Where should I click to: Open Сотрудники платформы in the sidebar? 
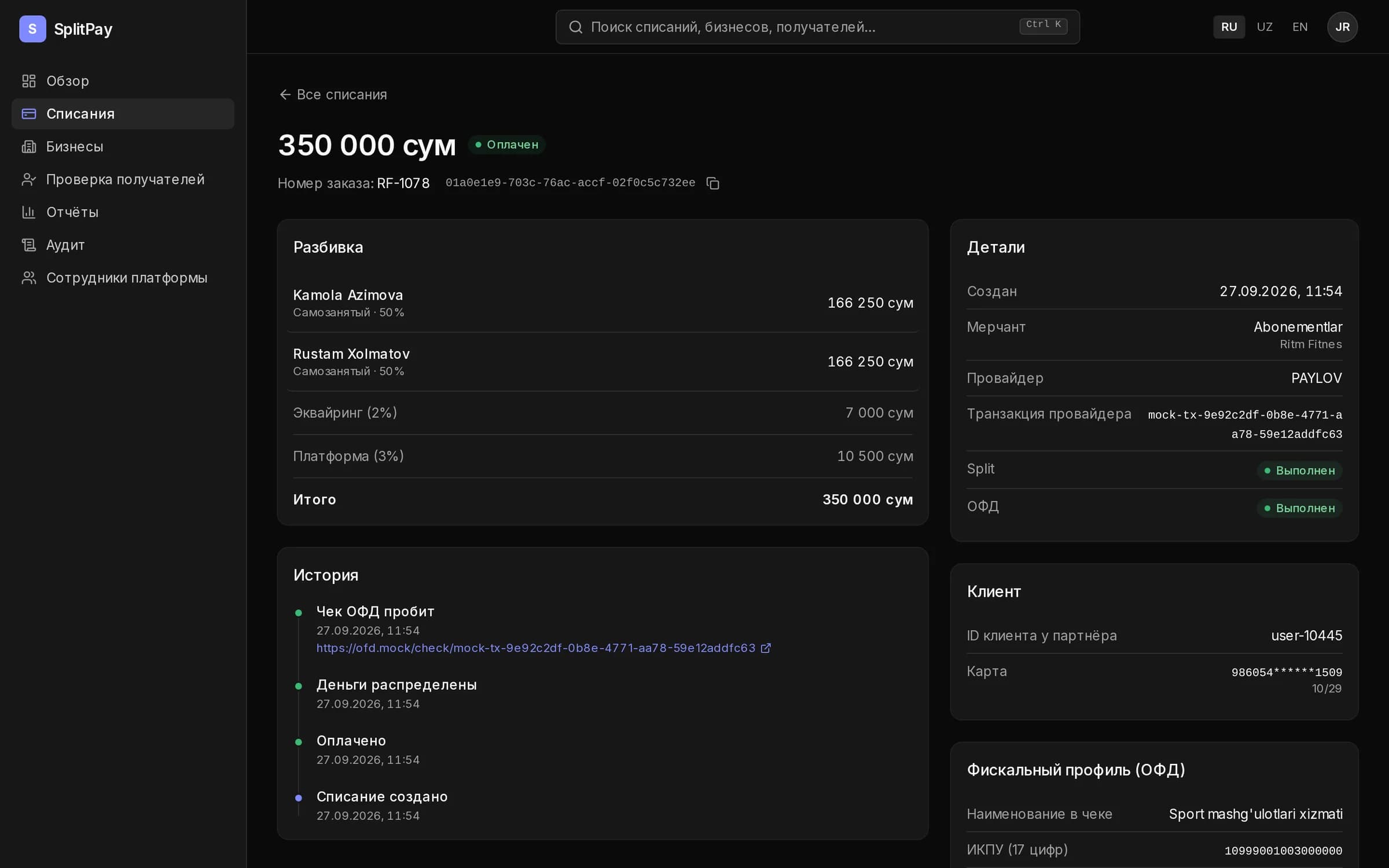(x=123, y=278)
